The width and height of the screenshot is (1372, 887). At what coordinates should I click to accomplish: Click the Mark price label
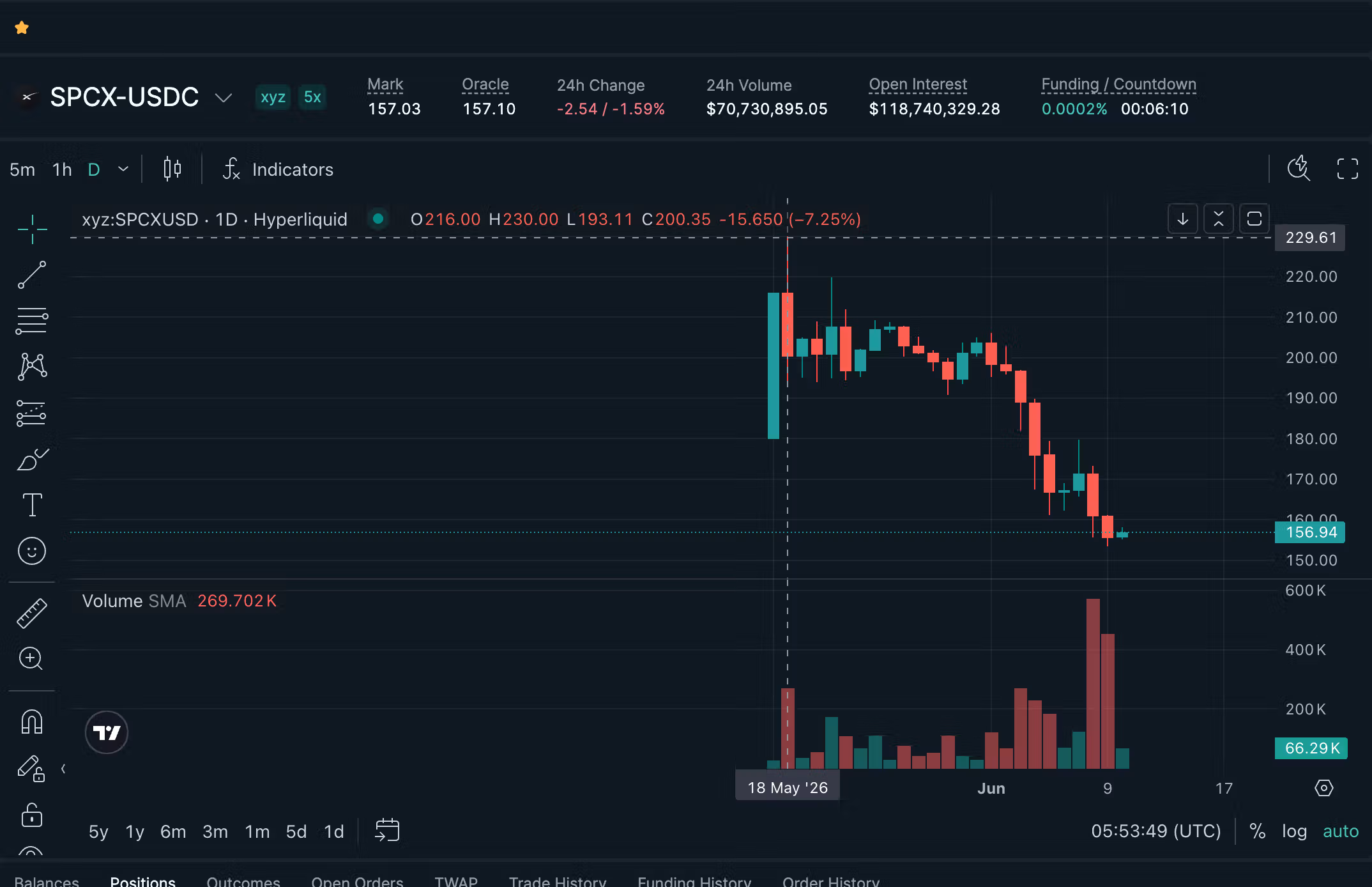[385, 84]
